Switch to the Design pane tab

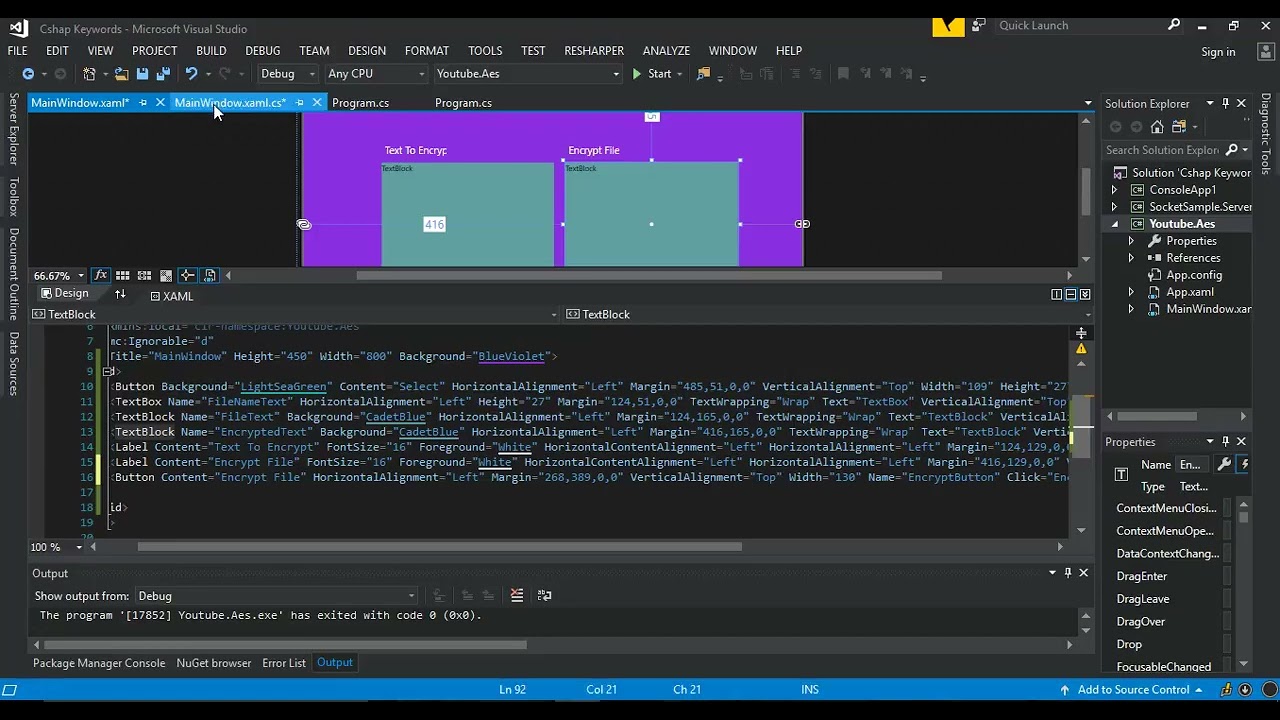coord(64,294)
